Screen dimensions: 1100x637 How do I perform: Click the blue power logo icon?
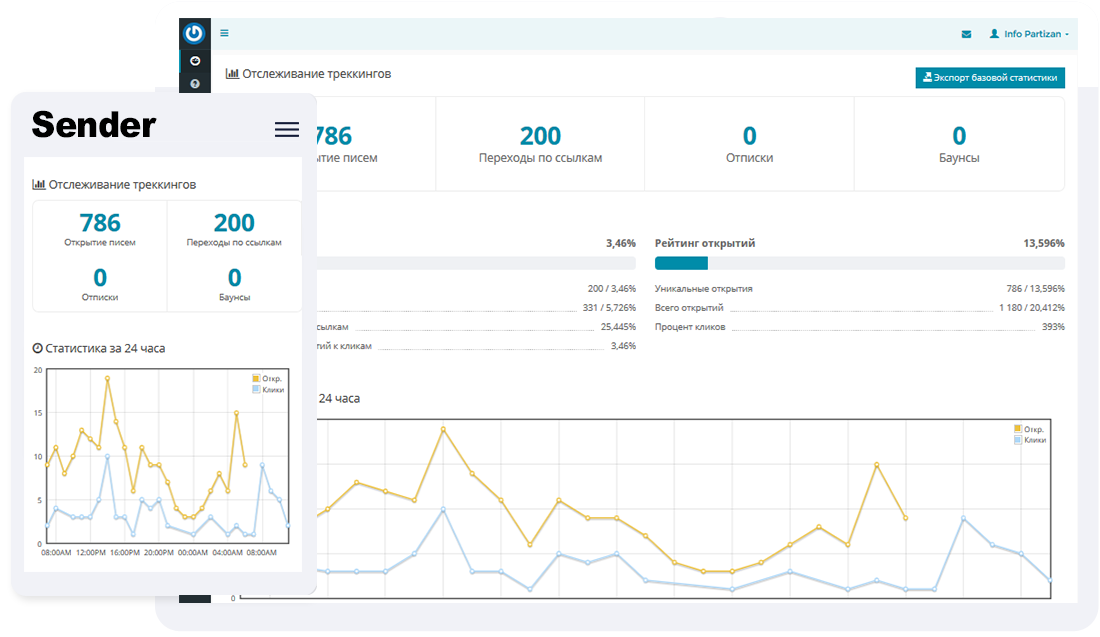(194, 33)
